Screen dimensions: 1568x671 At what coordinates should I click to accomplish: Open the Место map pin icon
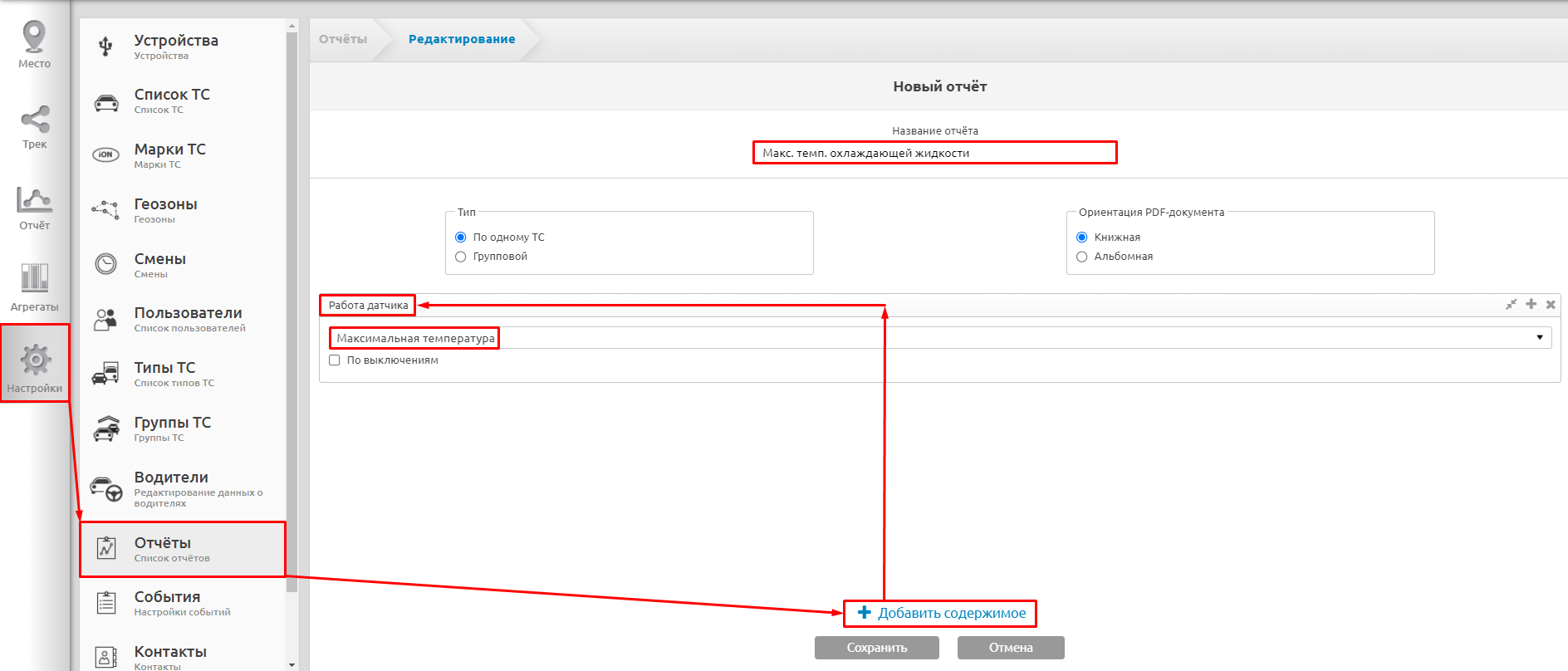click(x=34, y=37)
